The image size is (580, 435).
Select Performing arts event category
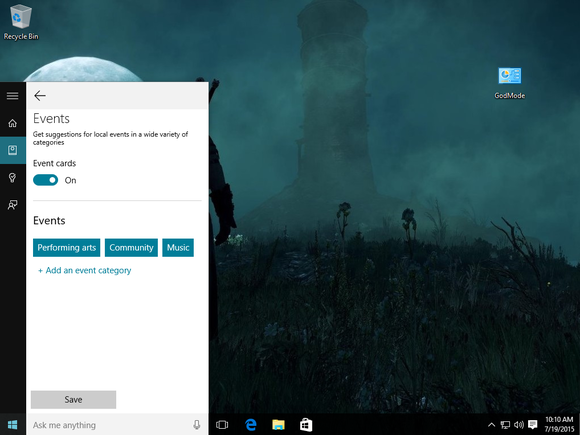tap(67, 247)
